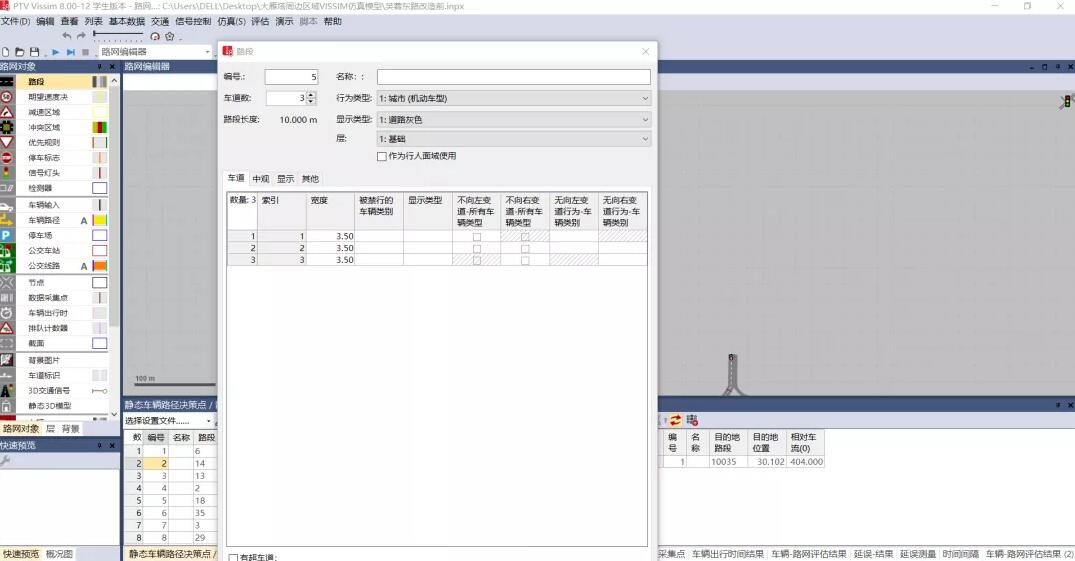Select the 路段 (Links) network object icon
This screenshot has height=561, width=1075.
7,82
